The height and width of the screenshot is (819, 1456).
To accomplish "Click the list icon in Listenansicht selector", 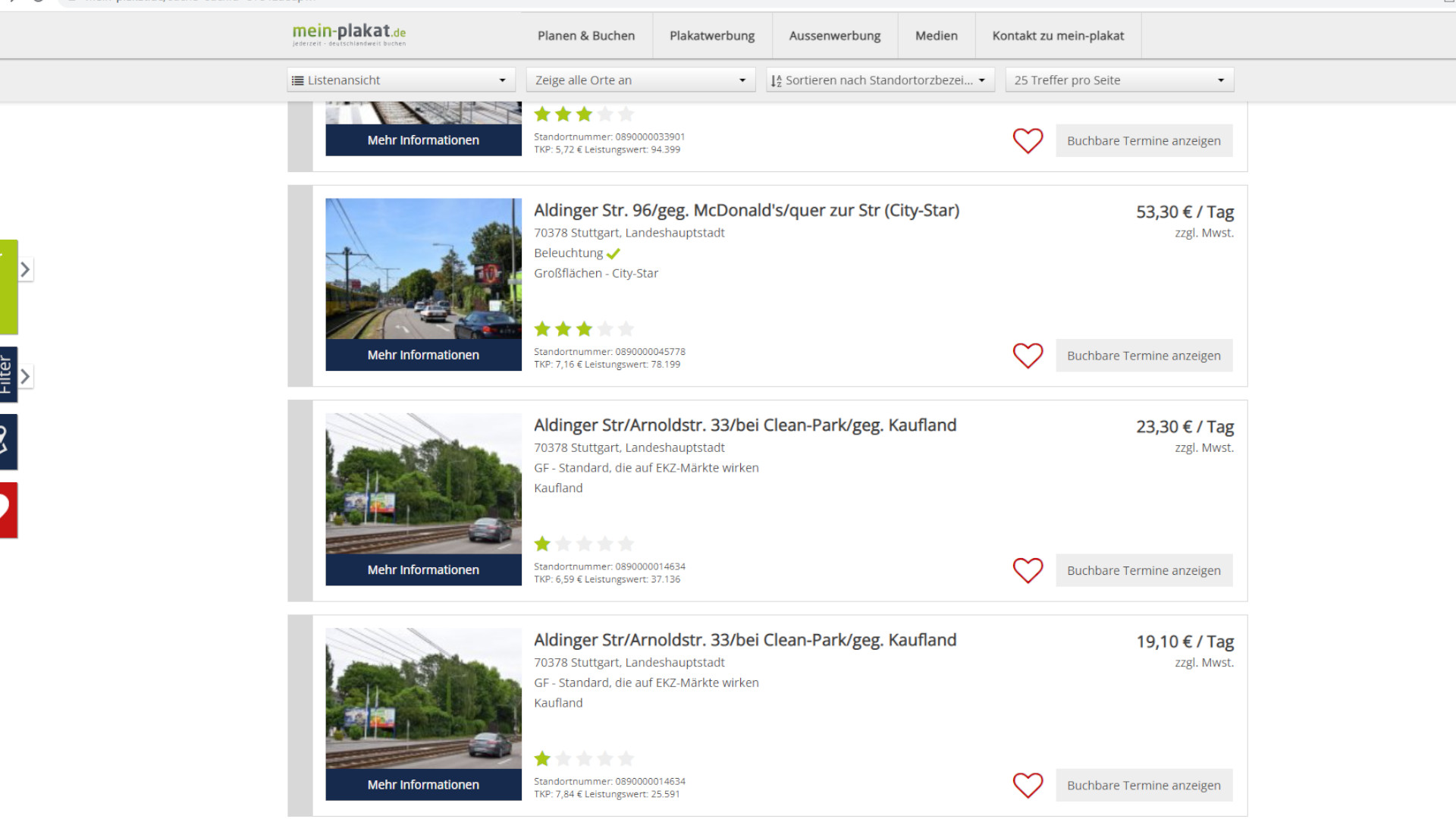I will click(298, 80).
